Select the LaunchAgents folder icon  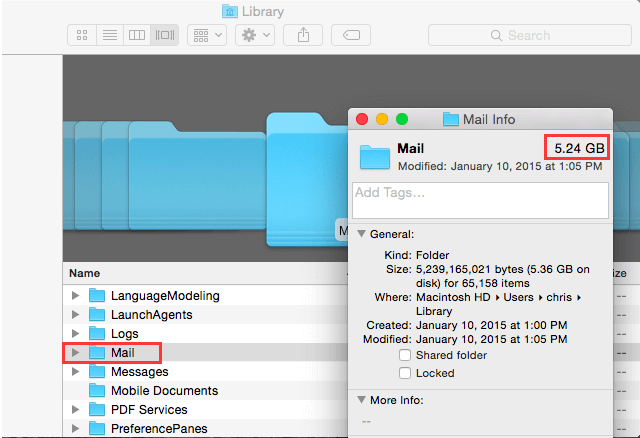pos(97,314)
